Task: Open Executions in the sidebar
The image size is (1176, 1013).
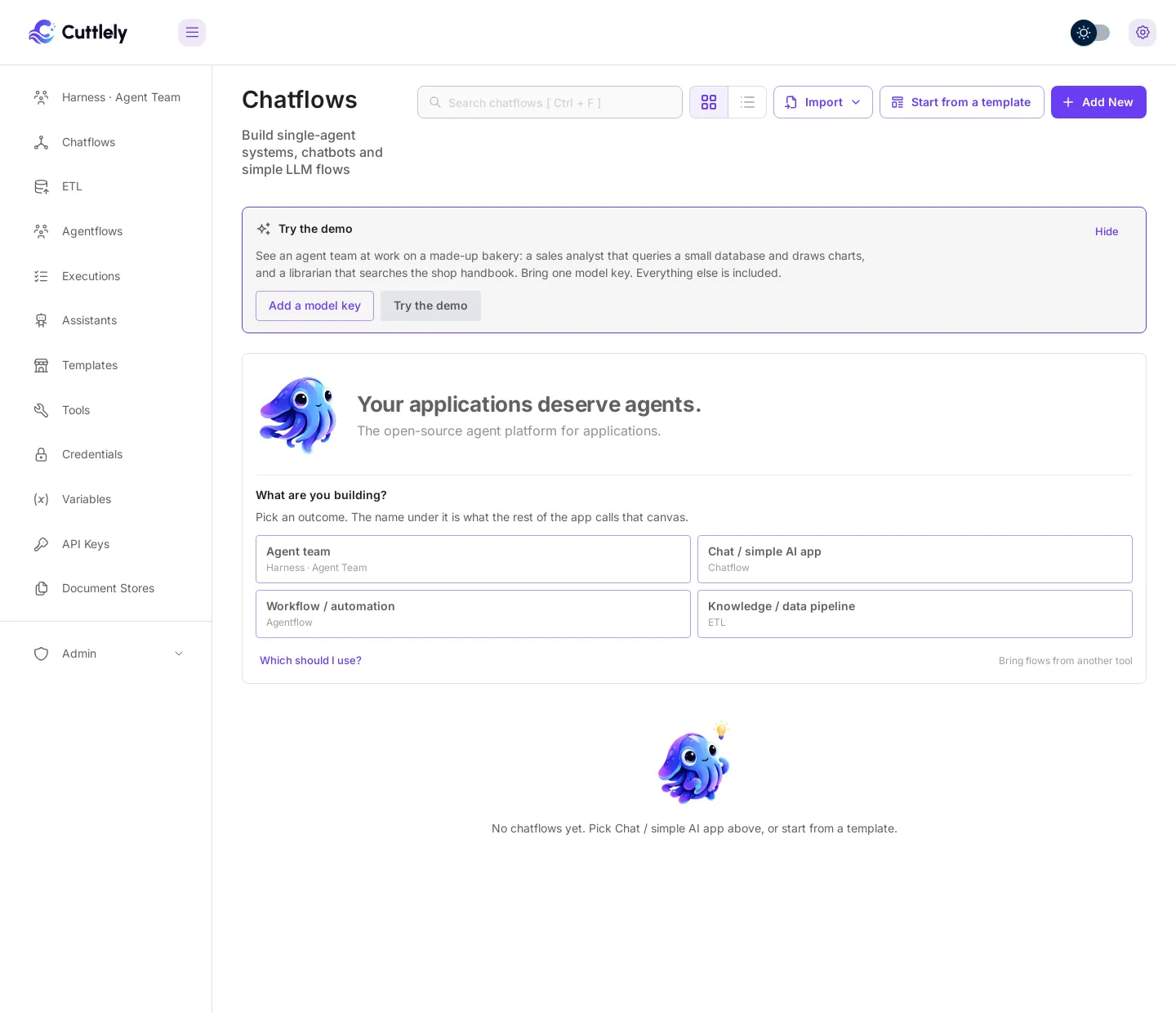Action: [106, 276]
